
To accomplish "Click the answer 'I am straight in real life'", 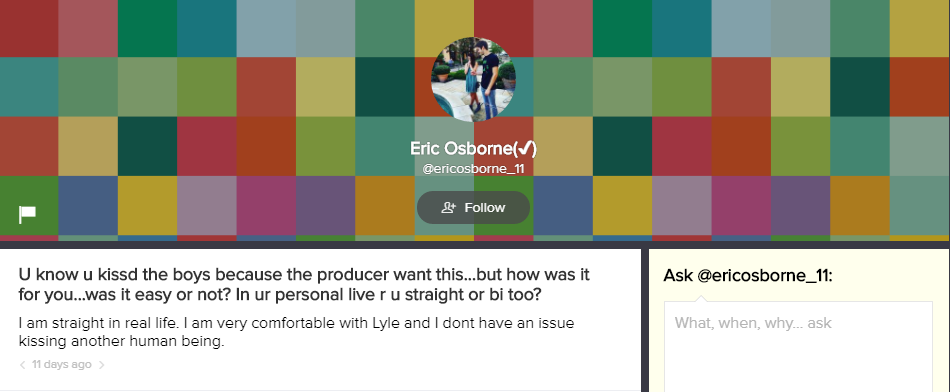I will pyautogui.click(x=296, y=332).
